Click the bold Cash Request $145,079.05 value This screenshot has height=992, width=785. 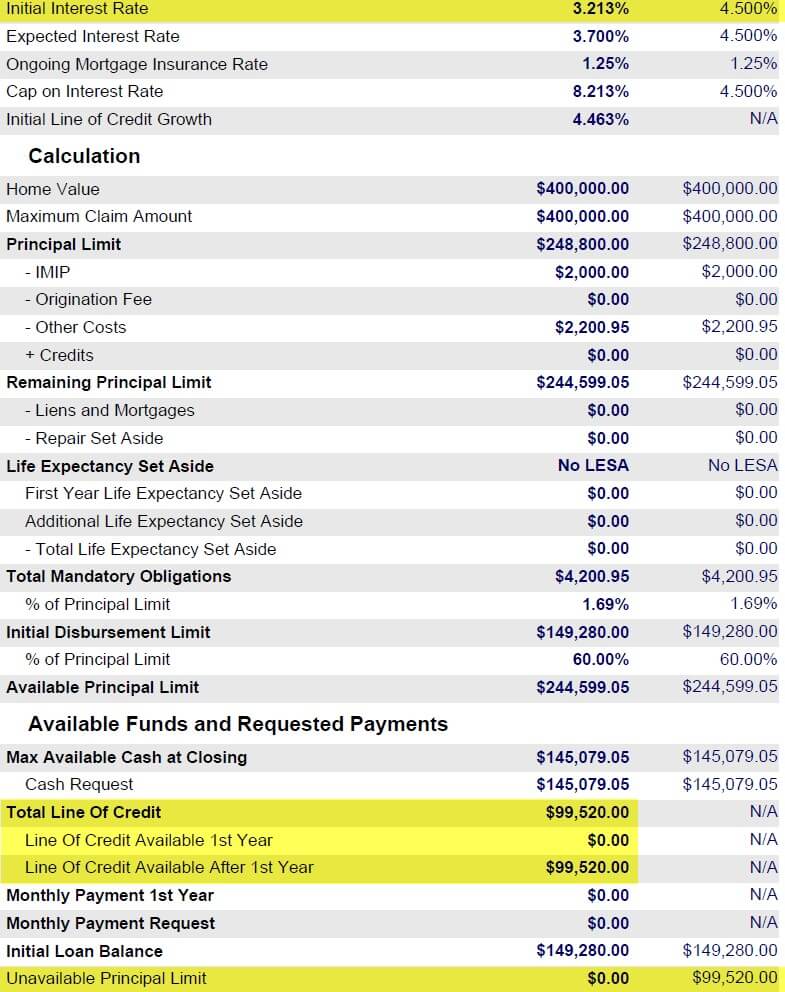(582, 785)
